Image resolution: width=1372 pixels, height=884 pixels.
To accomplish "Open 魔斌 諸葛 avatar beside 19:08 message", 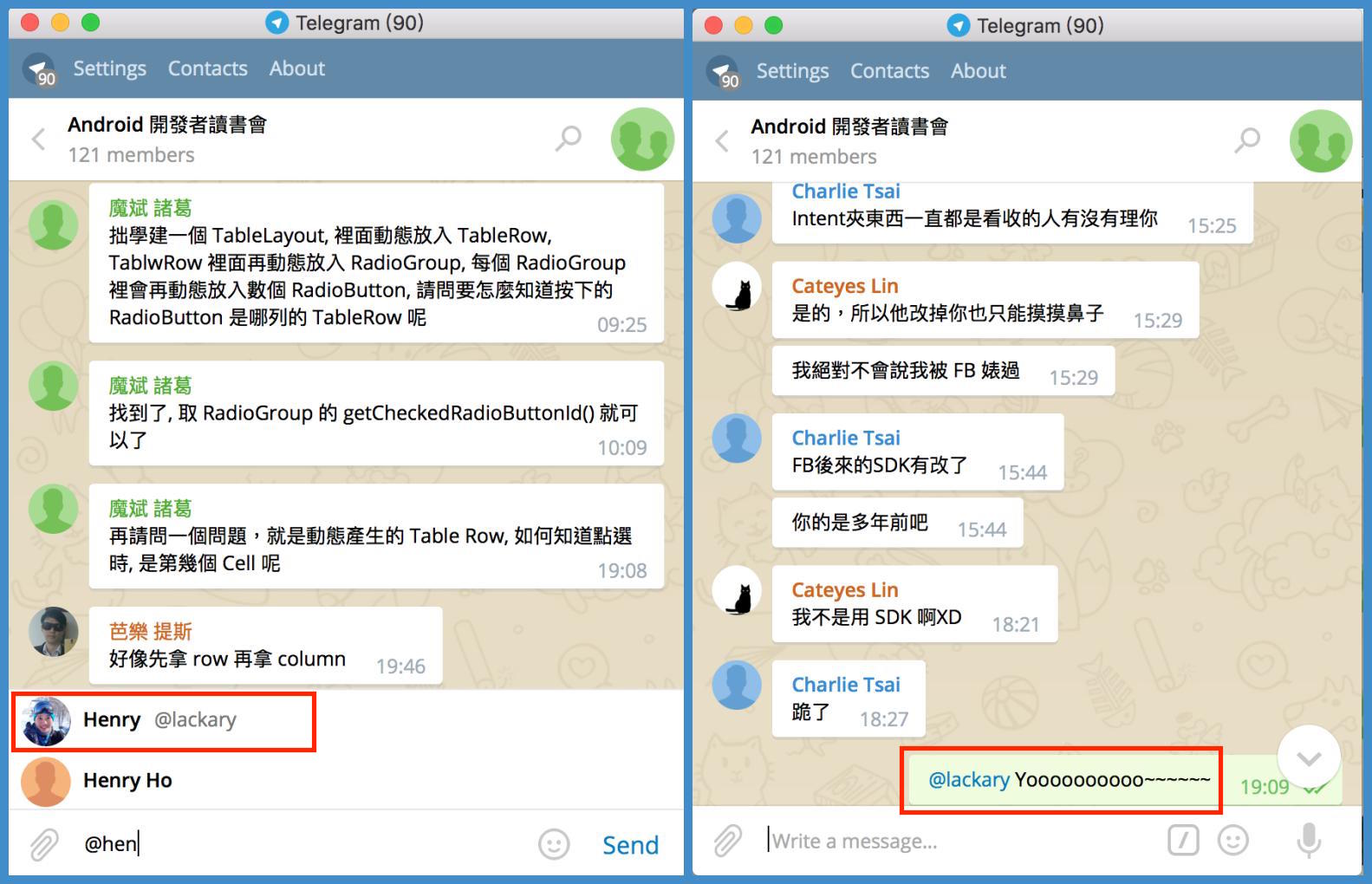I will [x=54, y=509].
